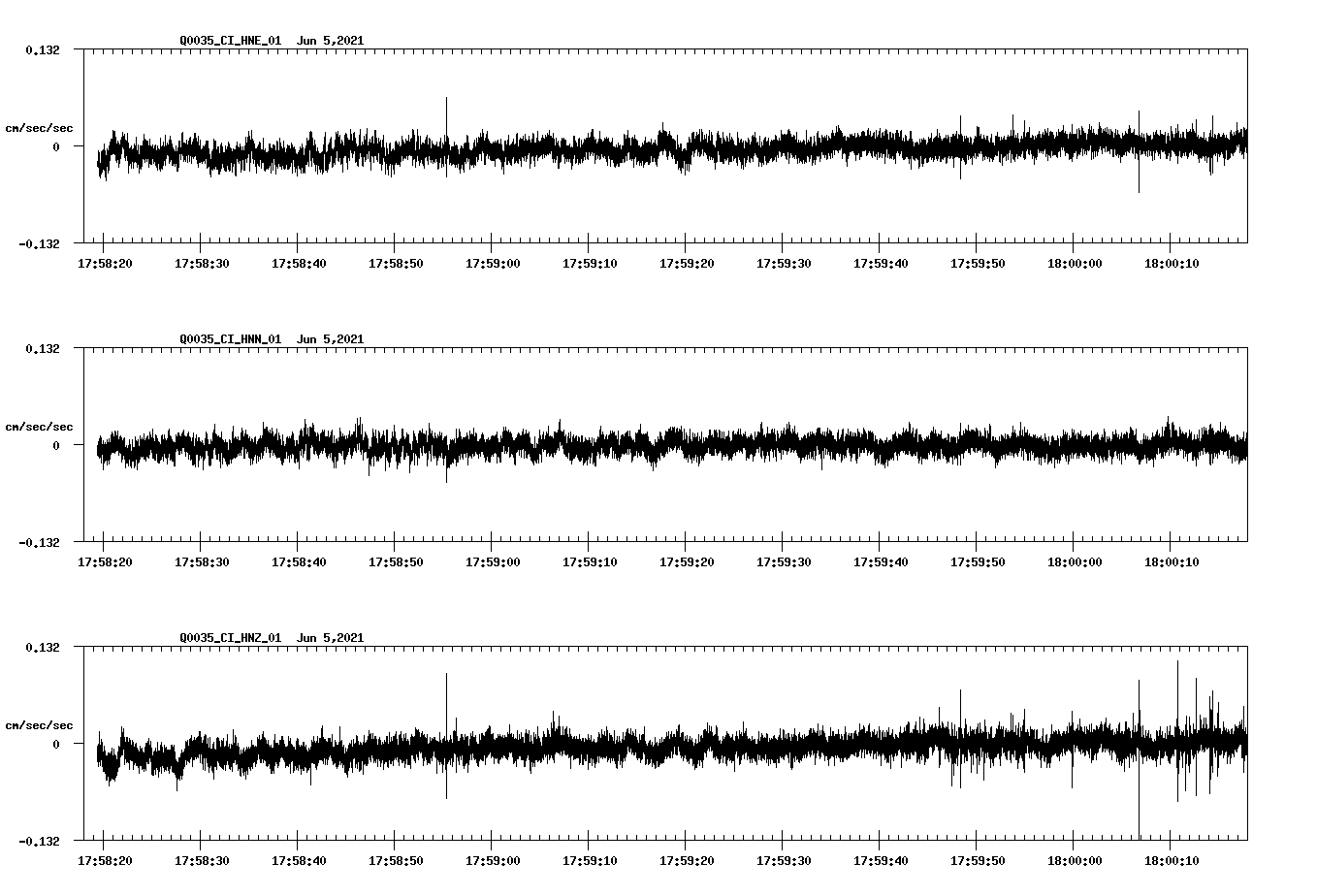This screenshot has height=896, width=1317.
Task: Click 17:59:00 time label under HNE plot
Action: click(x=493, y=263)
